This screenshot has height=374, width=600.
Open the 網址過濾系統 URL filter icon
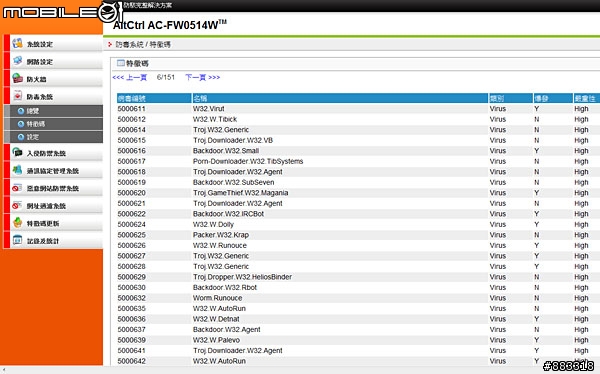tap(17, 206)
